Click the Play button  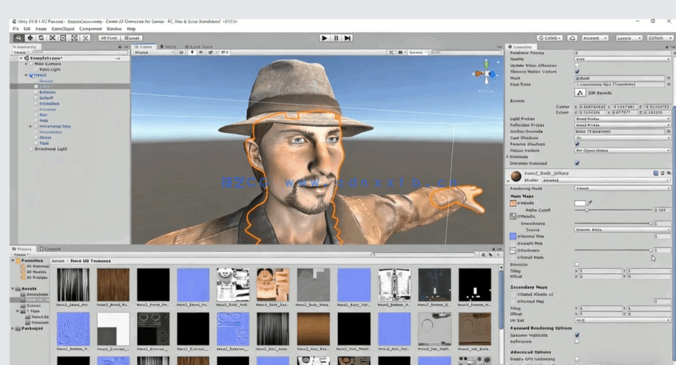click(325, 38)
